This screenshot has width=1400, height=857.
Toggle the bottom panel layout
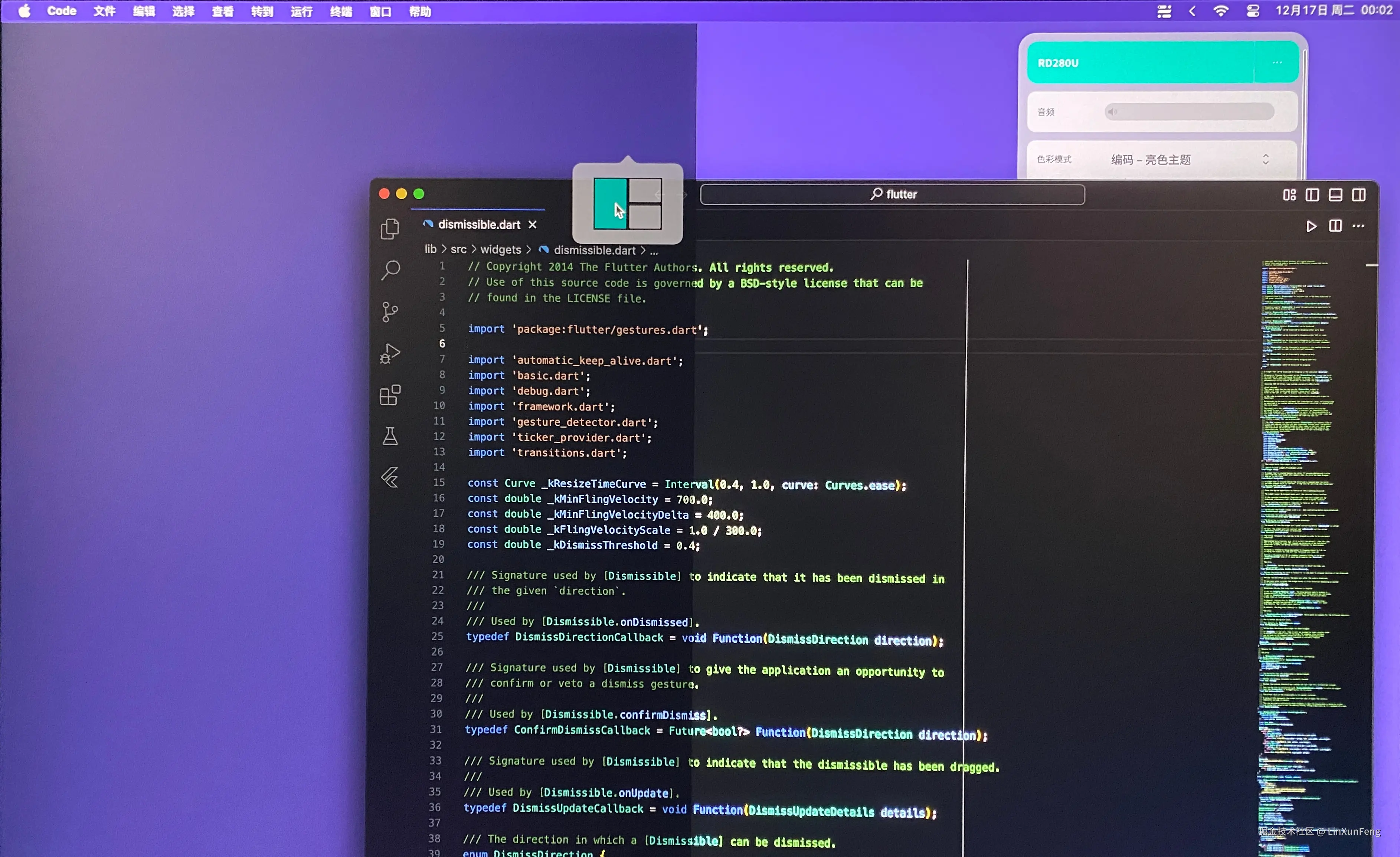point(1335,196)
